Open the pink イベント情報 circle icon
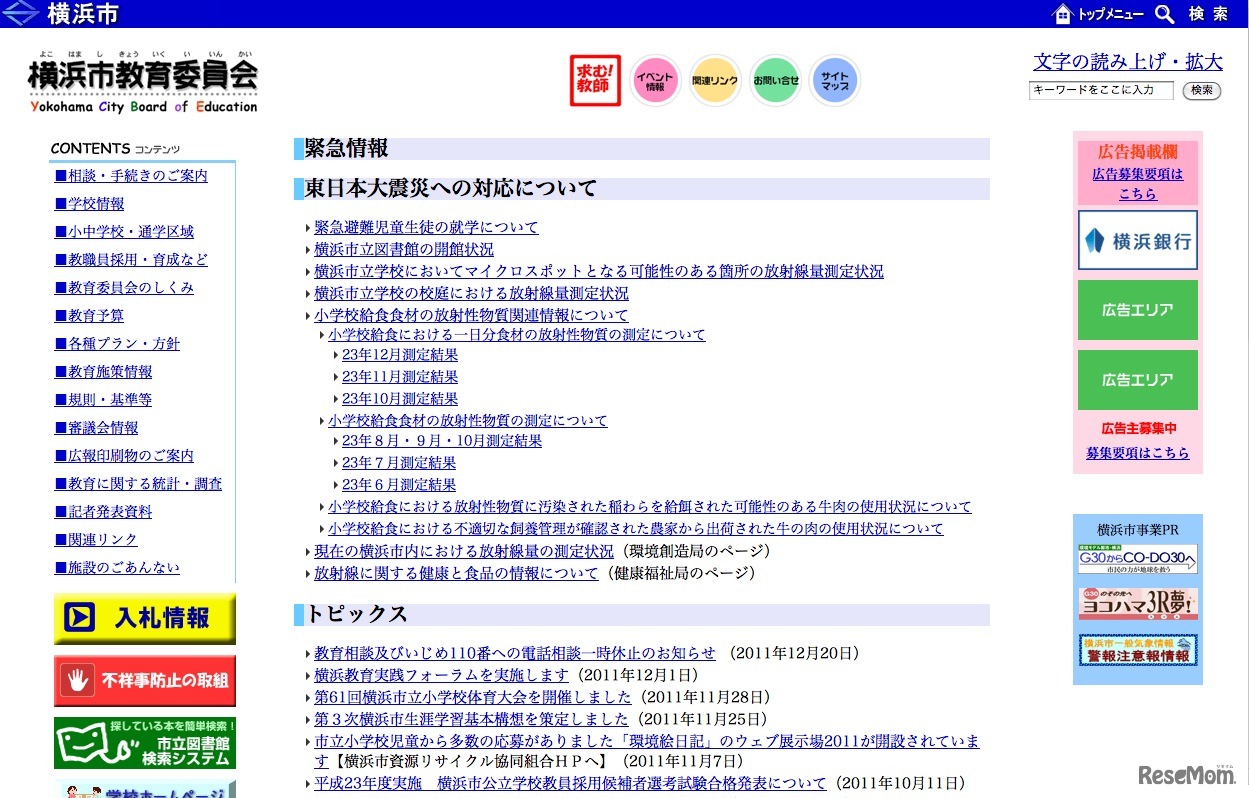The image size is (1249, 798). click(656, 81)
